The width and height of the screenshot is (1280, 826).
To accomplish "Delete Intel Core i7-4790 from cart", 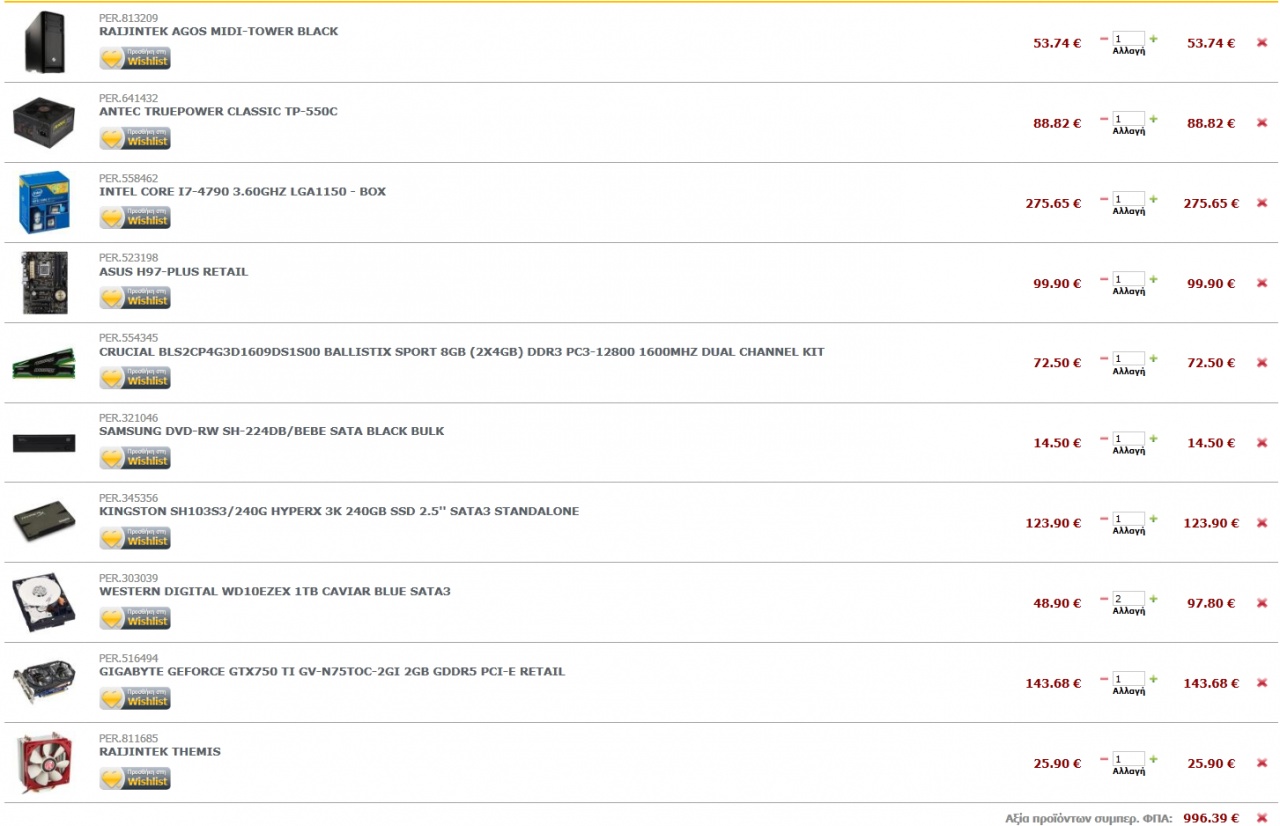I will point(1262,203).
